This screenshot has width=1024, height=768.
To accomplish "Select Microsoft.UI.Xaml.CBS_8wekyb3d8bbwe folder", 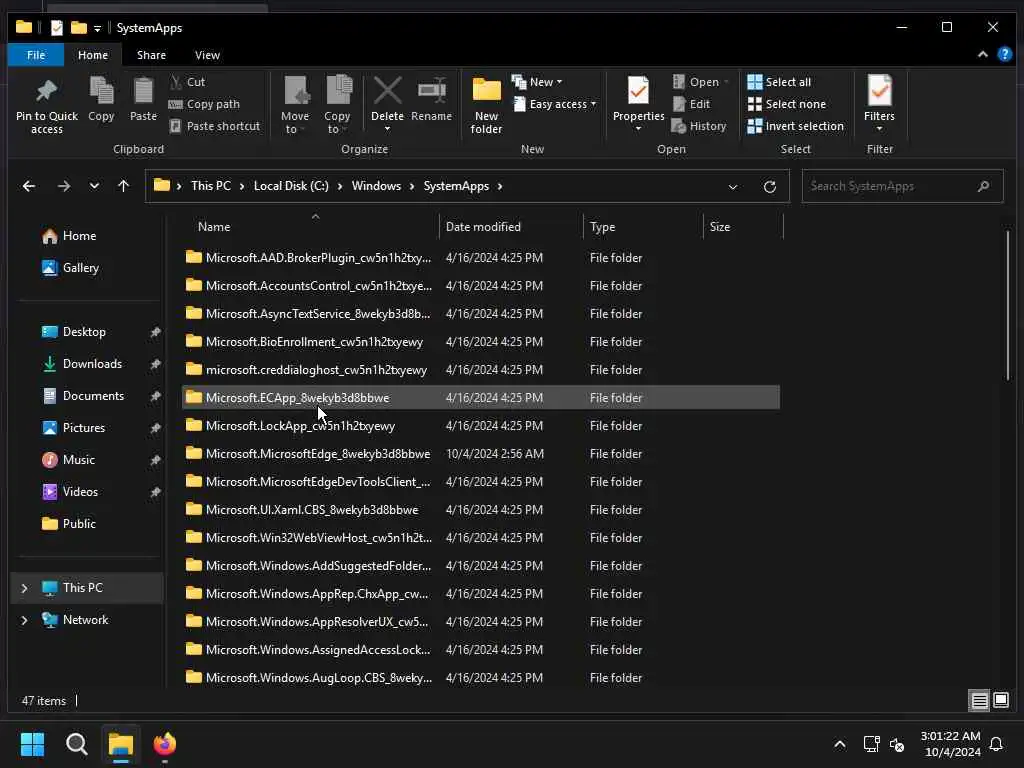I will click(481, 510).
